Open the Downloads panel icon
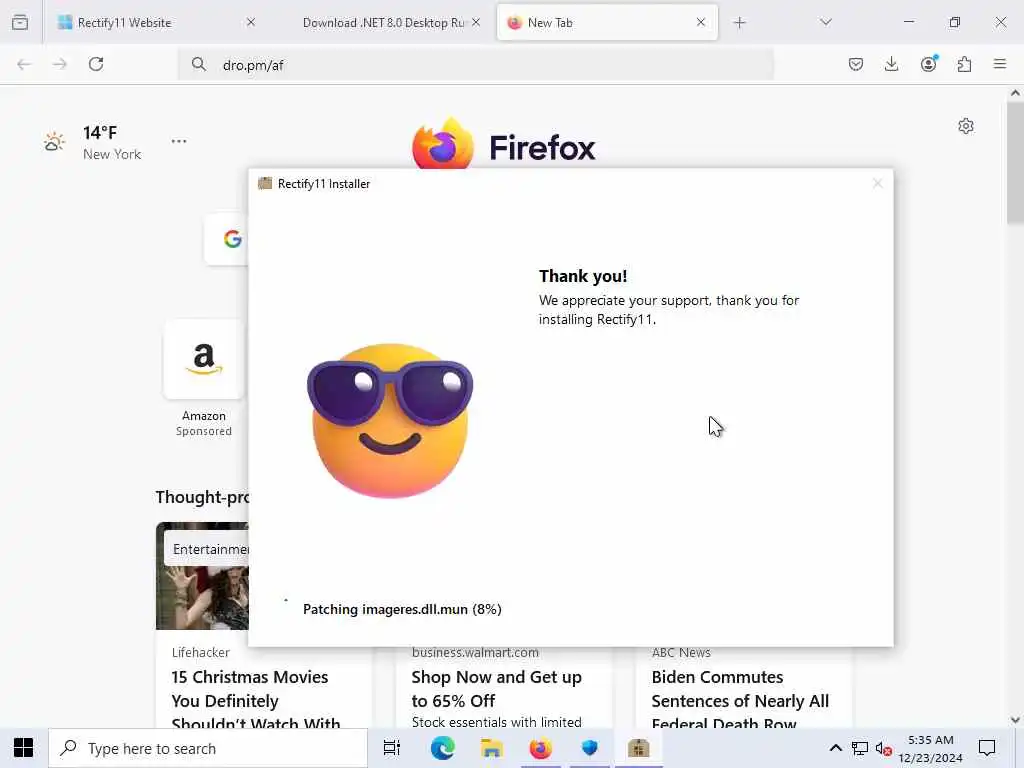Screen dimensions: 1024x768 [891, 64]
